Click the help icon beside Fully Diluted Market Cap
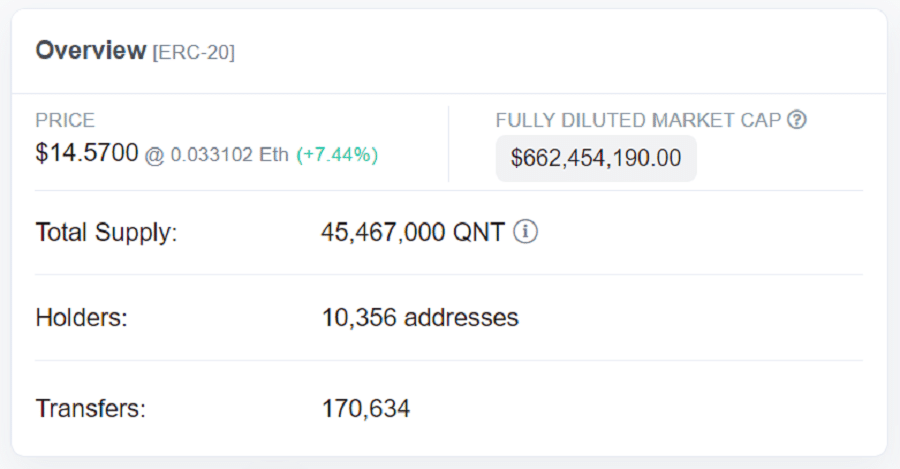This screenshot has width=900, height=469. [x=797, y=120]
